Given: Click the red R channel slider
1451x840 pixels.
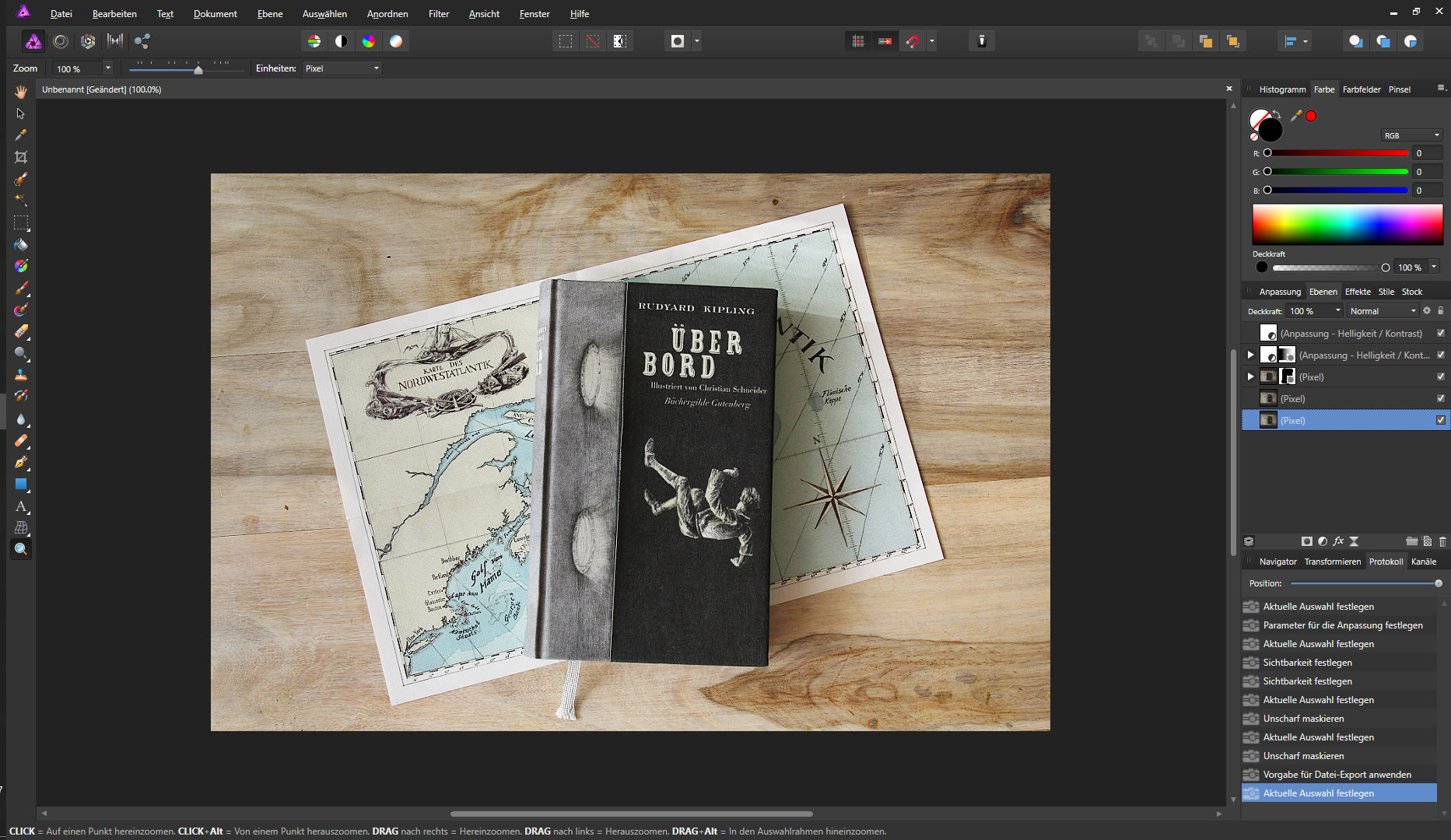Looking at the screenshot, I should tap(1337, 153).
